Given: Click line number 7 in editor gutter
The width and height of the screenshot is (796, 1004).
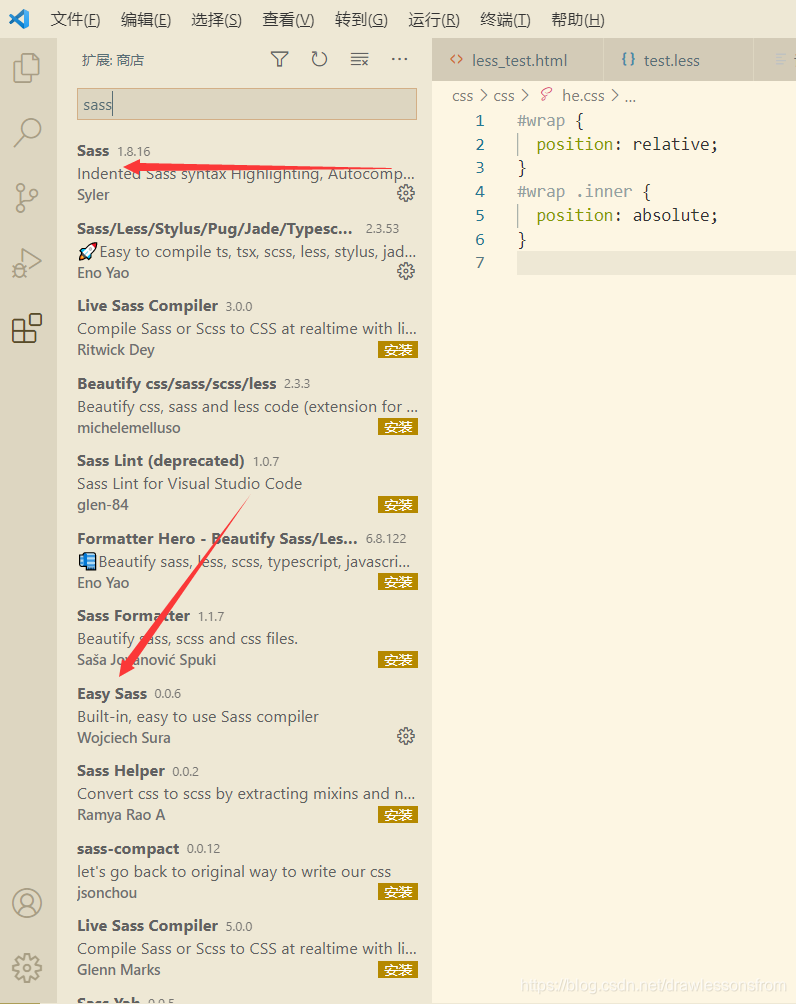Looking at the screenshot, I should (480, 263).
